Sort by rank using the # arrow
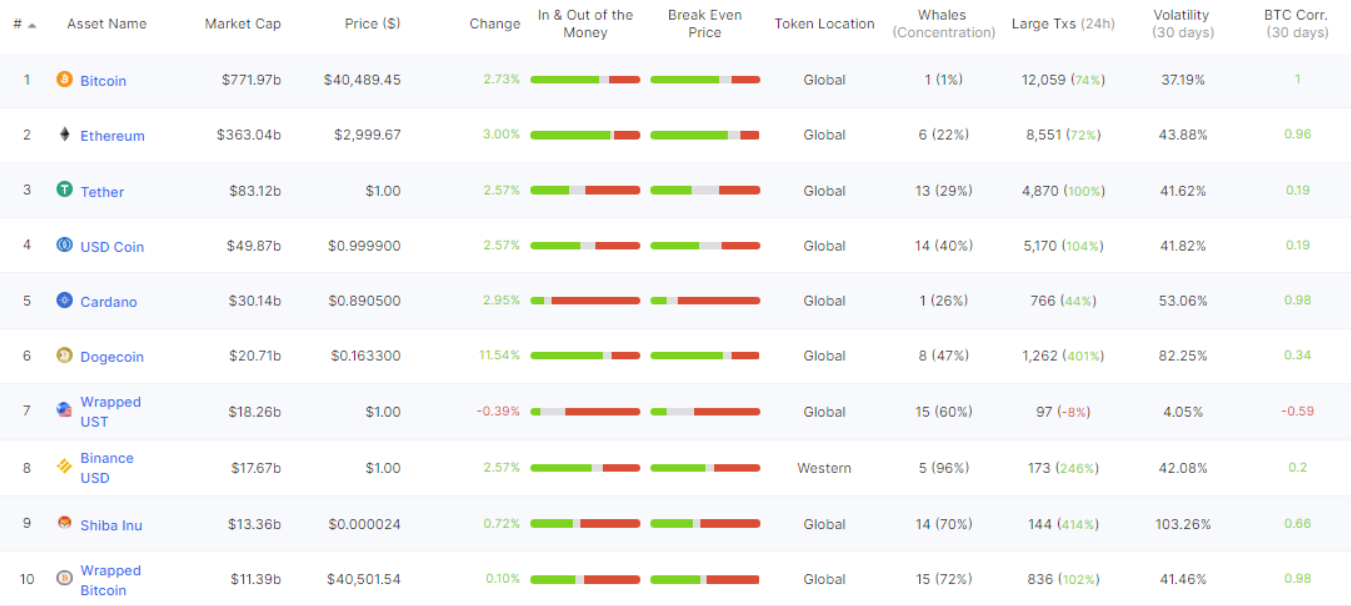The height and width of the screenshot is (606, 1351). [32, 24]
